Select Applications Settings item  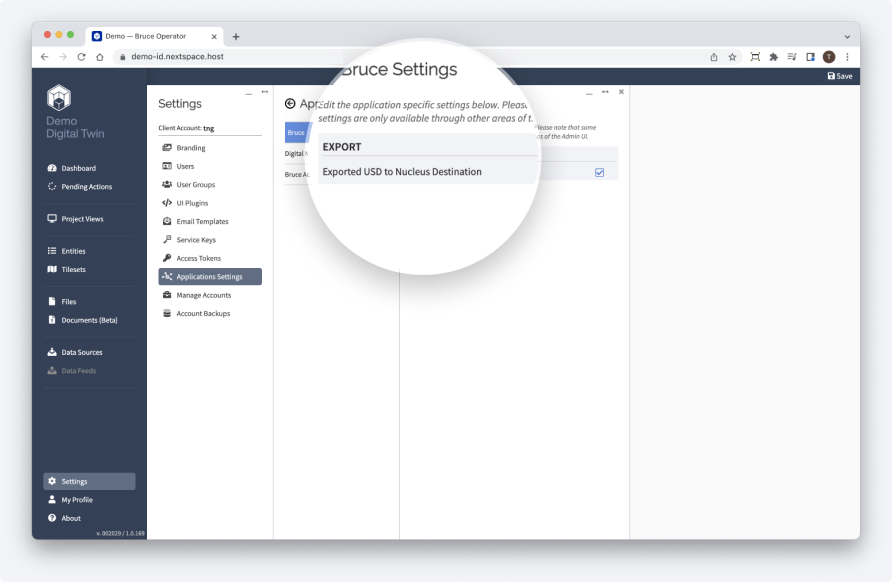click(210, 276)
